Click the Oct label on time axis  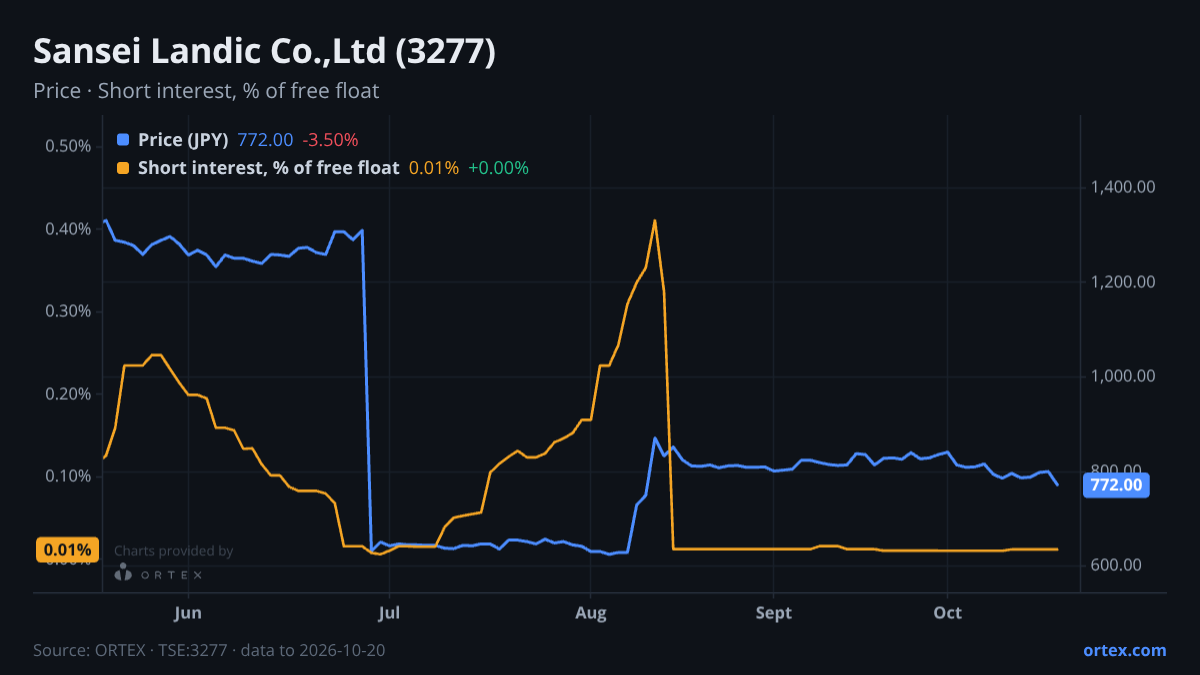(948, 612)
